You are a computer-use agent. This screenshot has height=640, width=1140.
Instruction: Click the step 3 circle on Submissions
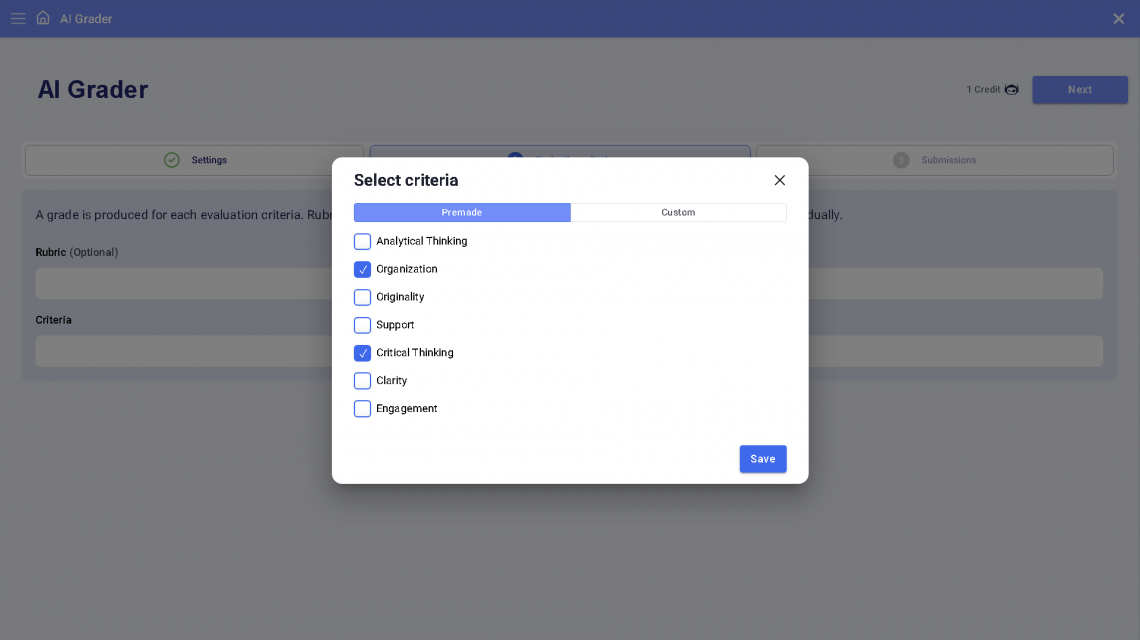[901, 160]
